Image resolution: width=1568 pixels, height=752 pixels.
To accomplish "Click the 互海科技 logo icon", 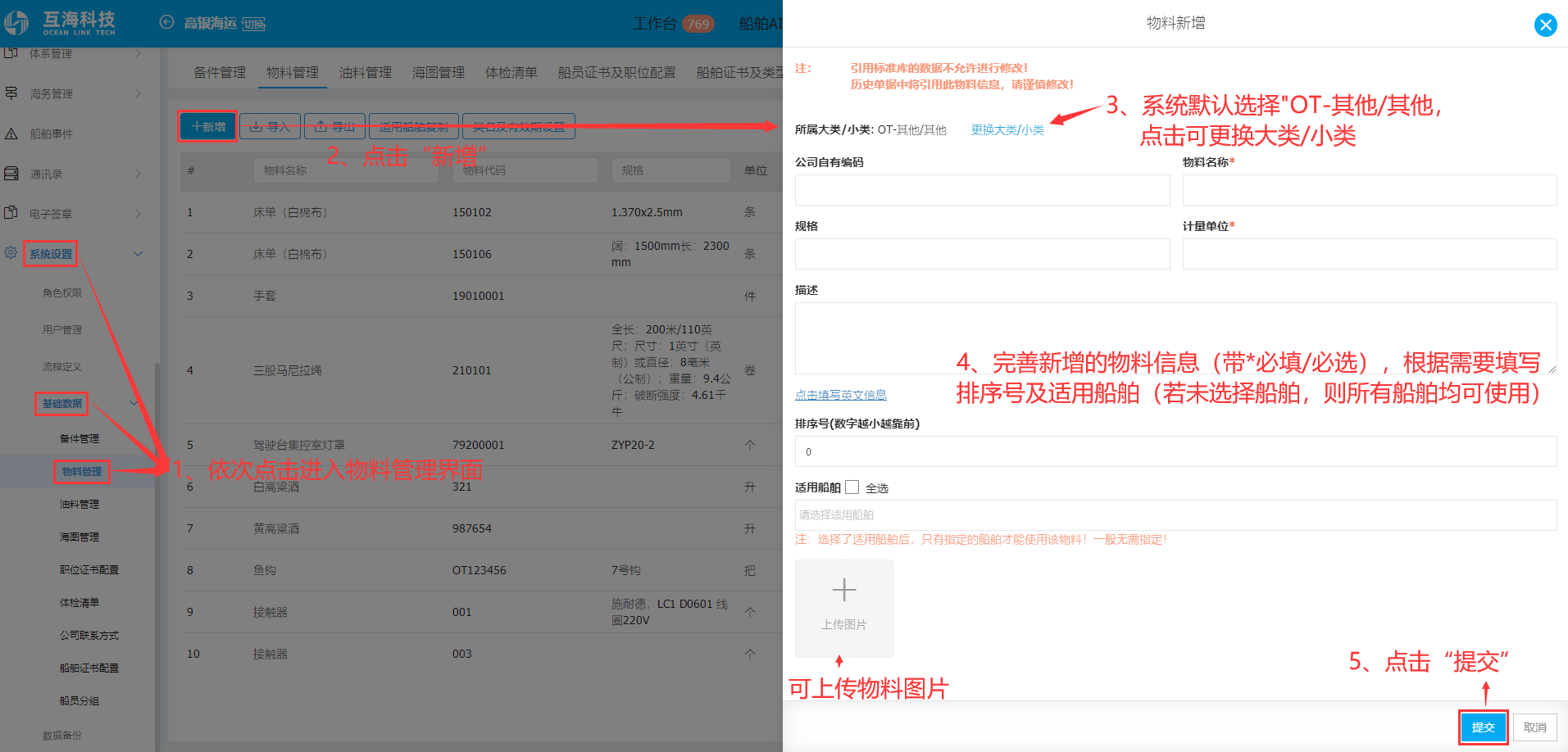I will [x=16, y=23].
